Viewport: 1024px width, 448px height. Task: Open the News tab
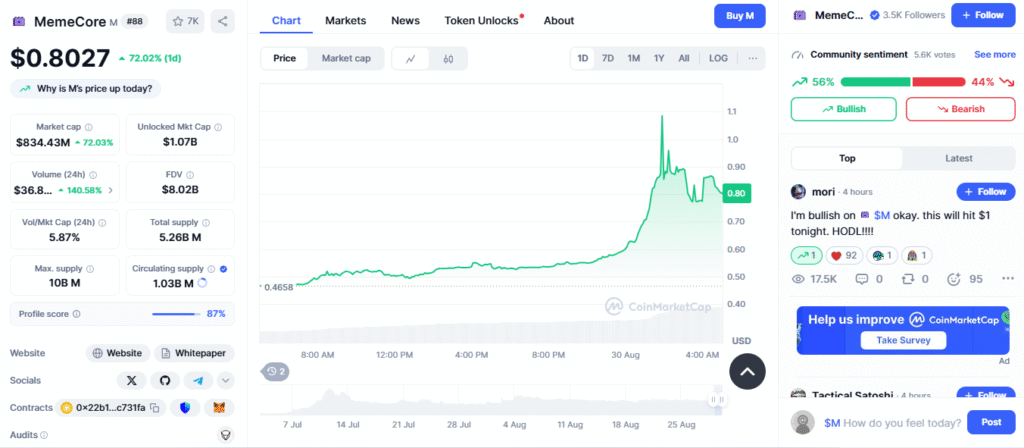406,20
